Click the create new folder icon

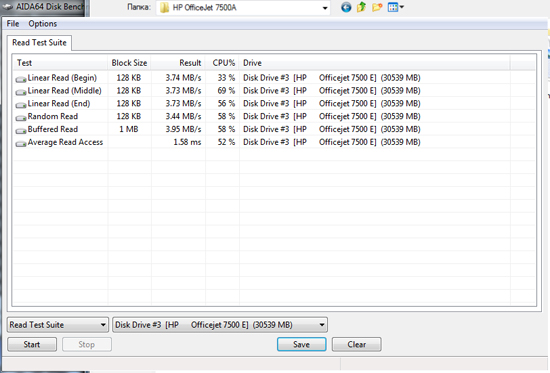[377, 7]
